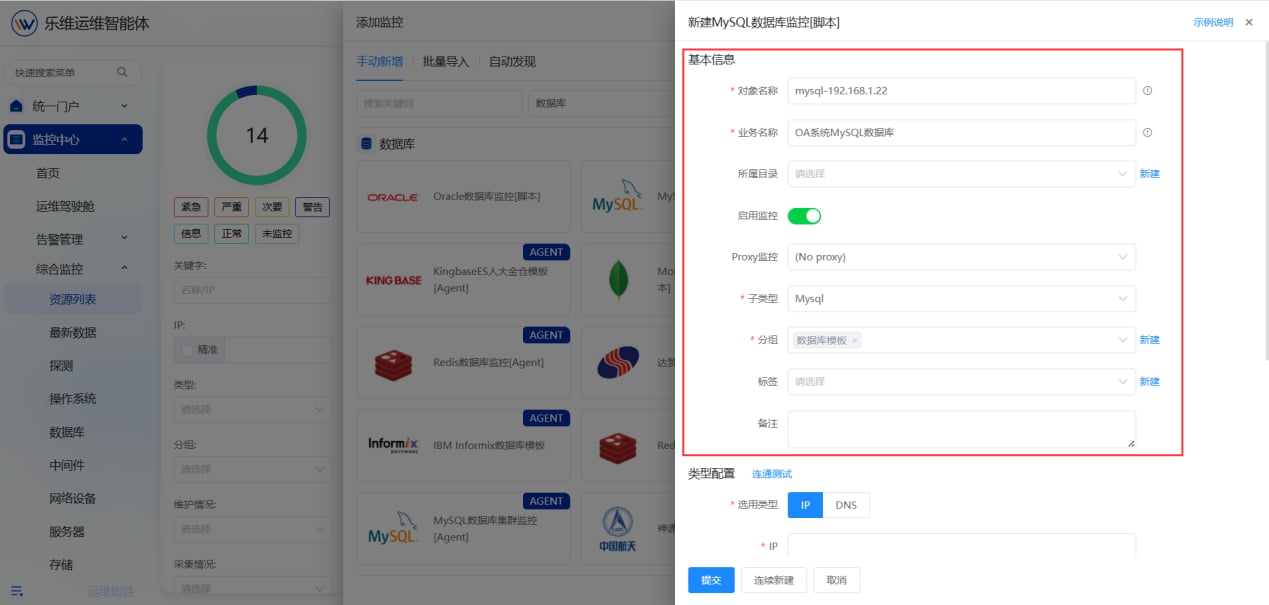Image resolution: width=1269 pixels, height=605 pixels.
Task: Click the 提交 button
Action: 711,580
